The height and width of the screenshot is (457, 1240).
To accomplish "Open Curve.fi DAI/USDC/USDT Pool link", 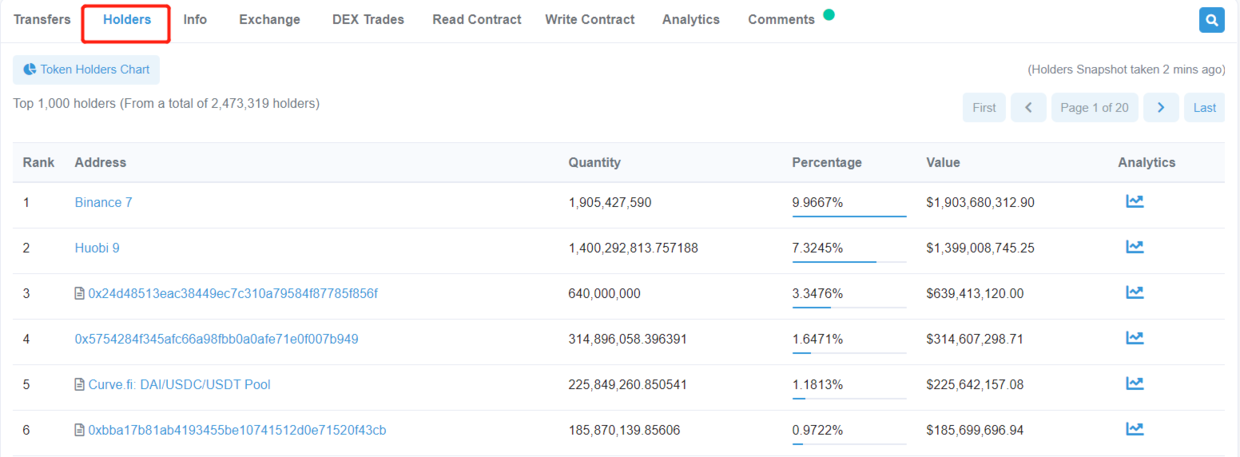I will tap(179, 385).
